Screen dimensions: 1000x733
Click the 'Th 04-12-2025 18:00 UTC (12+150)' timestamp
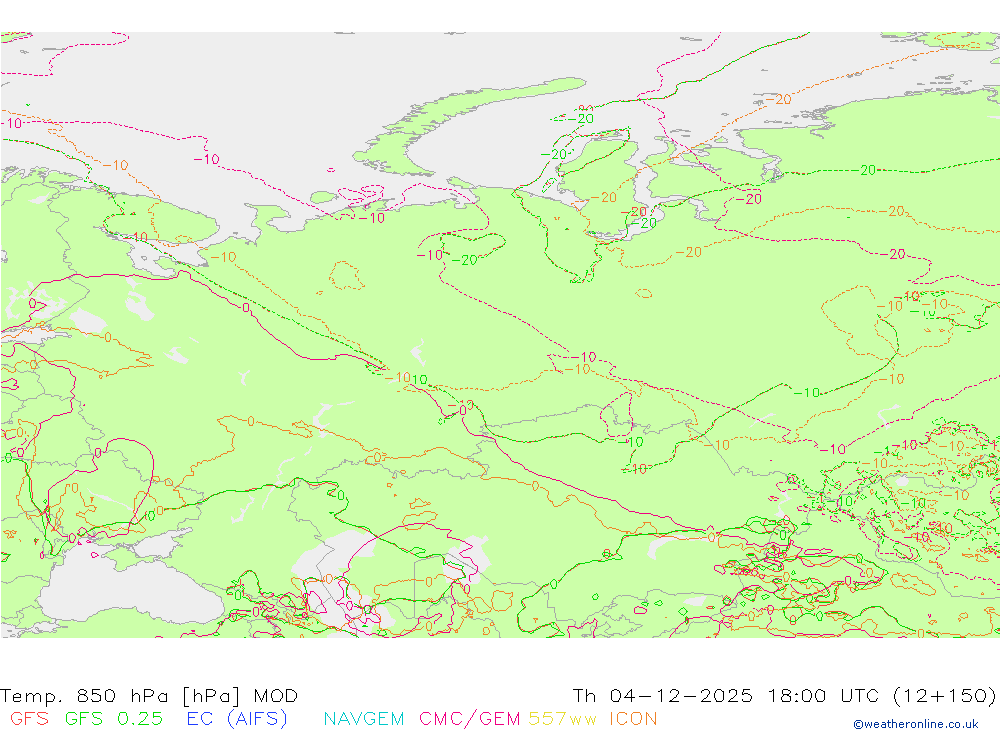pyautogui.click(x=784, y=695)
